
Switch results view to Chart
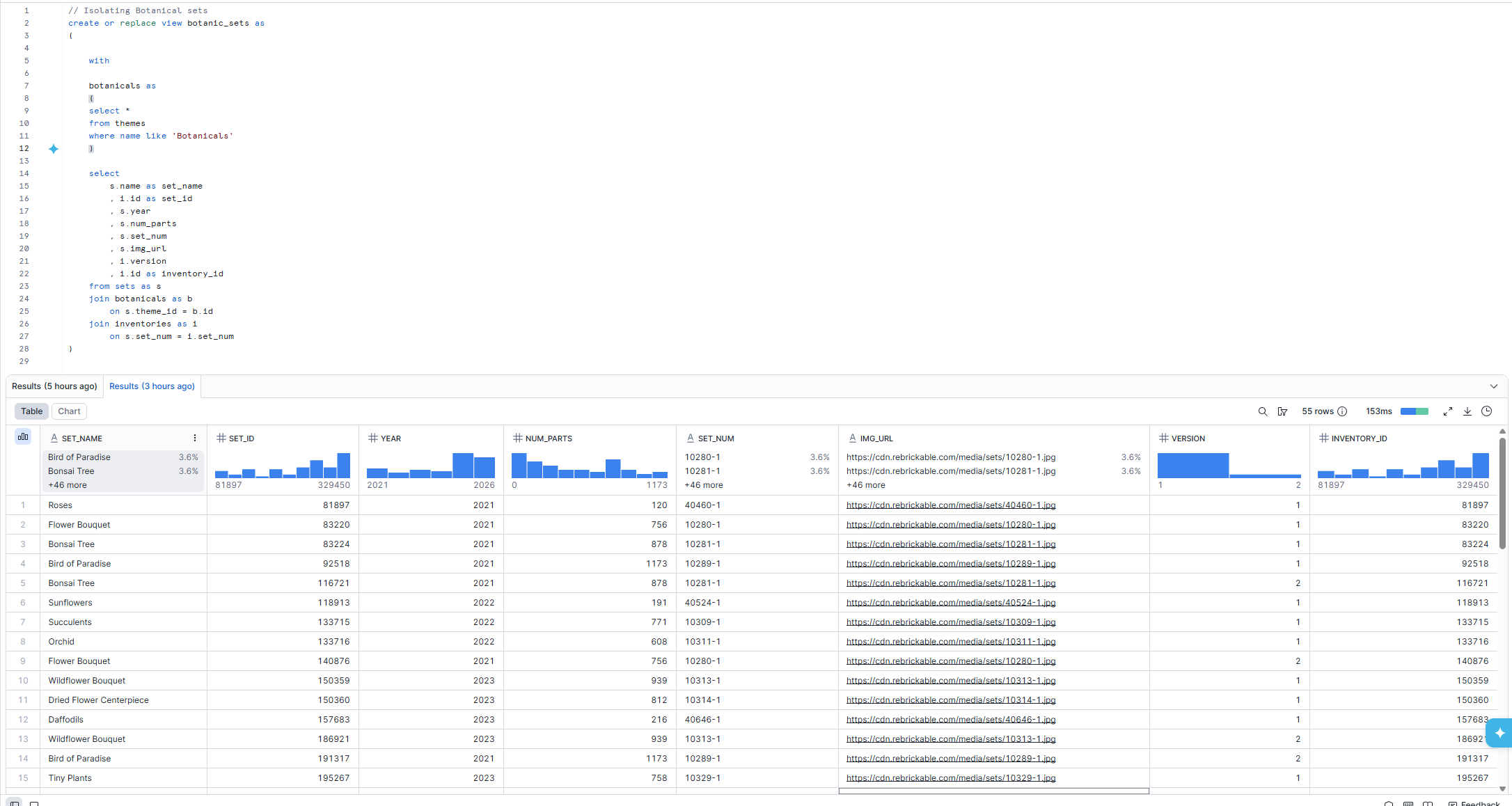69,411
